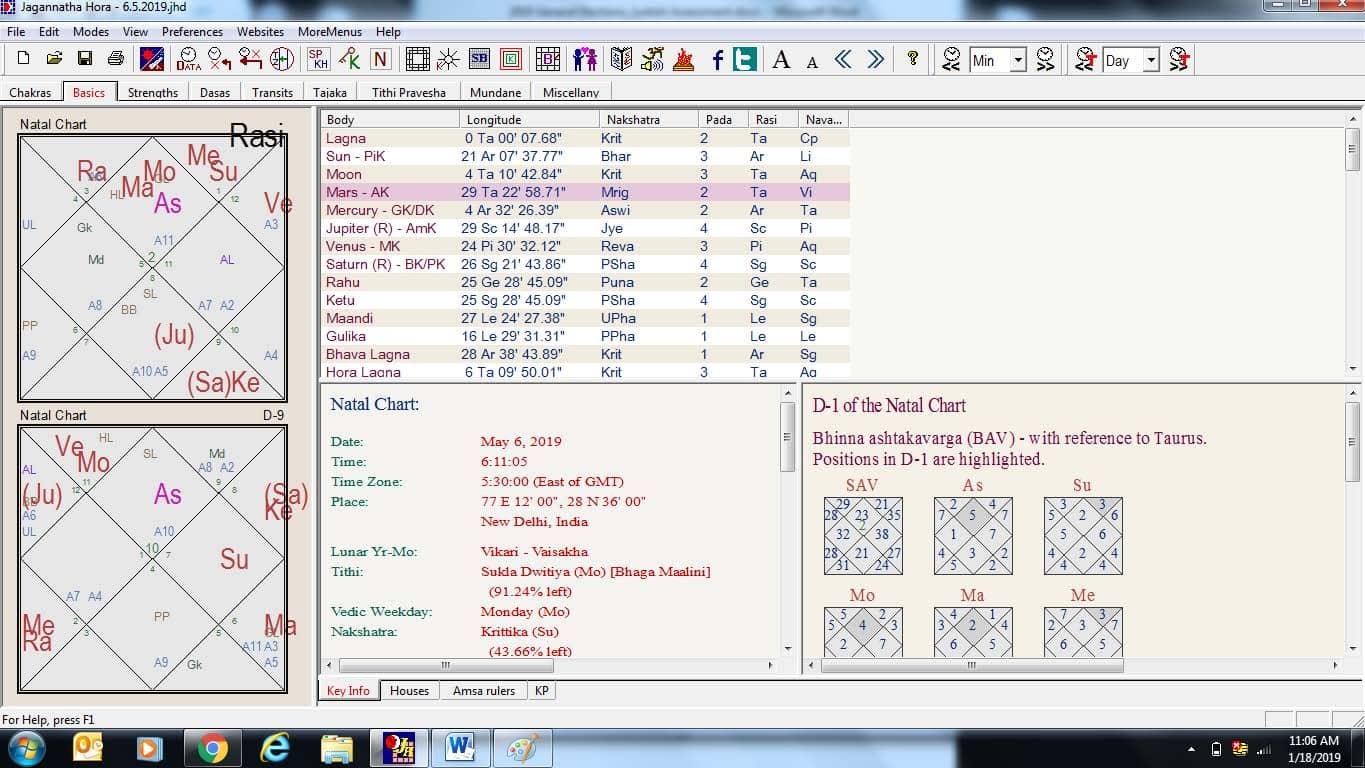Switch to the Mundane tab
Screen dimensions: 1365x768
[x=496, y=92]
